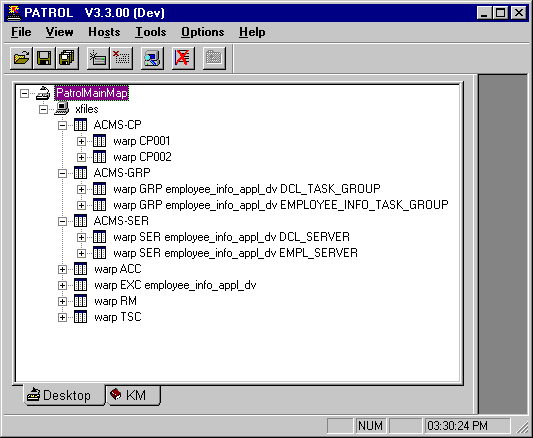This screenshot has width=533, height=438.
Task: Select the warp RM tree item
Action: 115,301
